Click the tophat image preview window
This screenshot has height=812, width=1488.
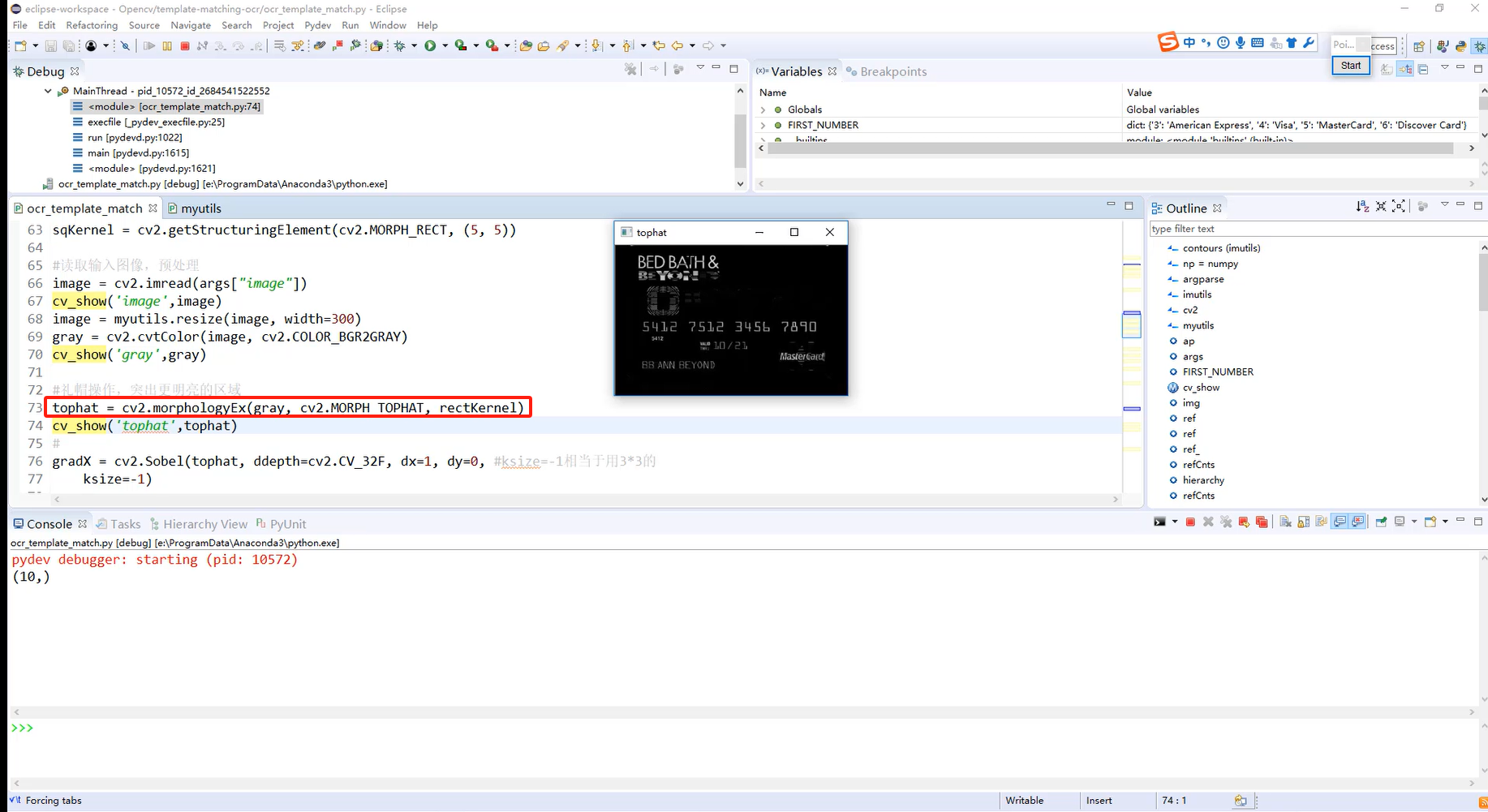tap(731, 320)
